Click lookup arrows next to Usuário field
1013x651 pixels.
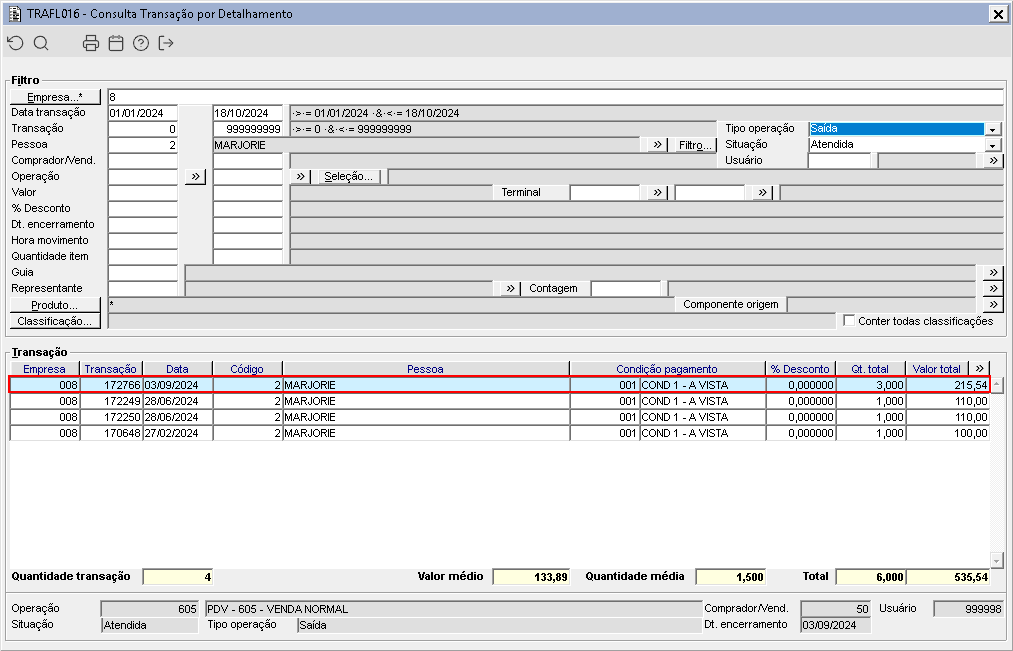992,161
